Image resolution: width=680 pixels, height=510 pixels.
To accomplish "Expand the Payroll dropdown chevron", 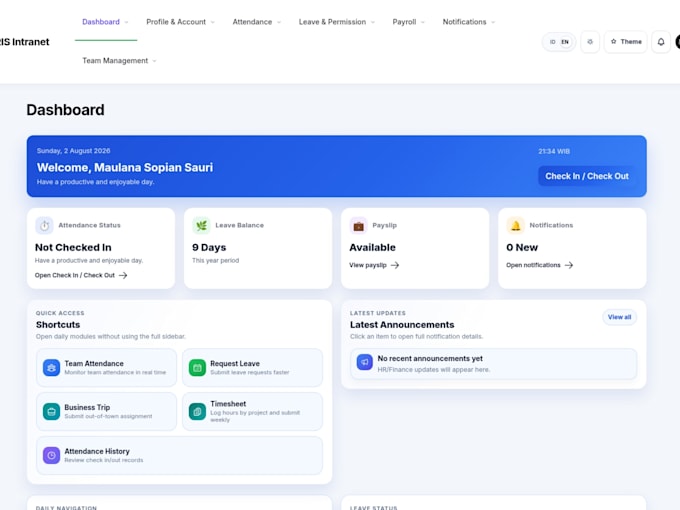I will coord(423,22).
